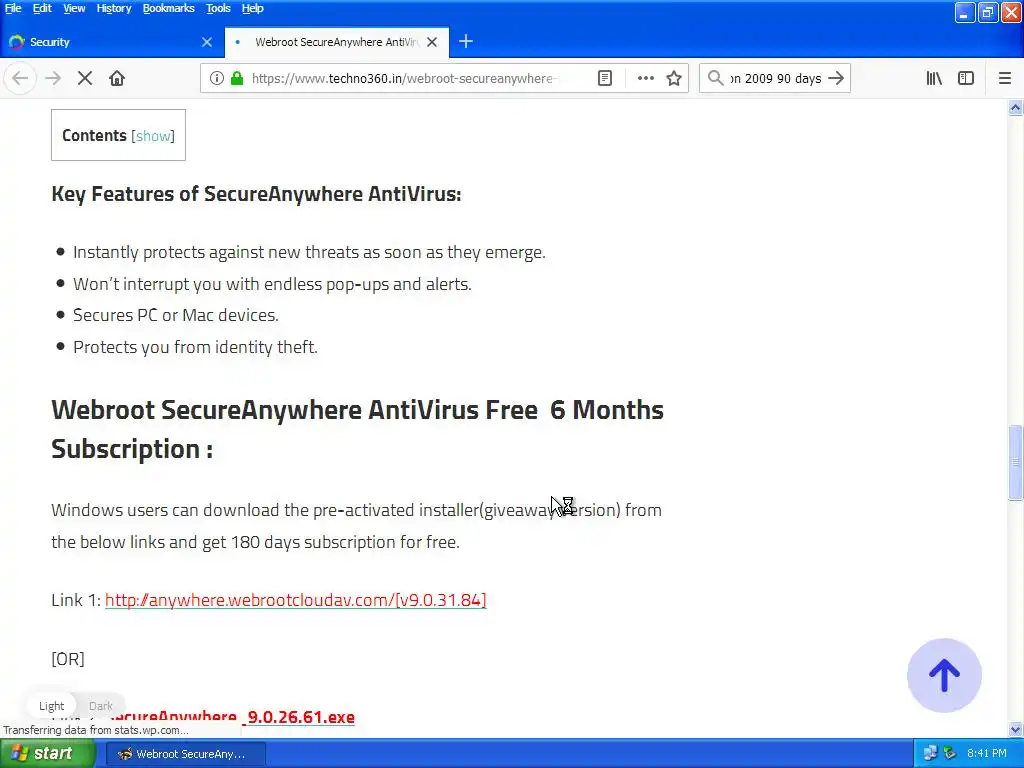Image resolution: width=1024 pixels, height=768 pixels.
Task: Open the Edit menu
Action: coord(42,8)
